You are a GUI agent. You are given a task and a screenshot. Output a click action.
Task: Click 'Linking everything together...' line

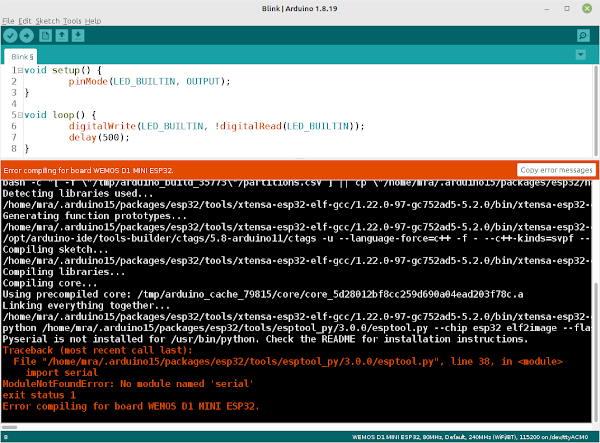pyautogui.click(x=86, y=305)
